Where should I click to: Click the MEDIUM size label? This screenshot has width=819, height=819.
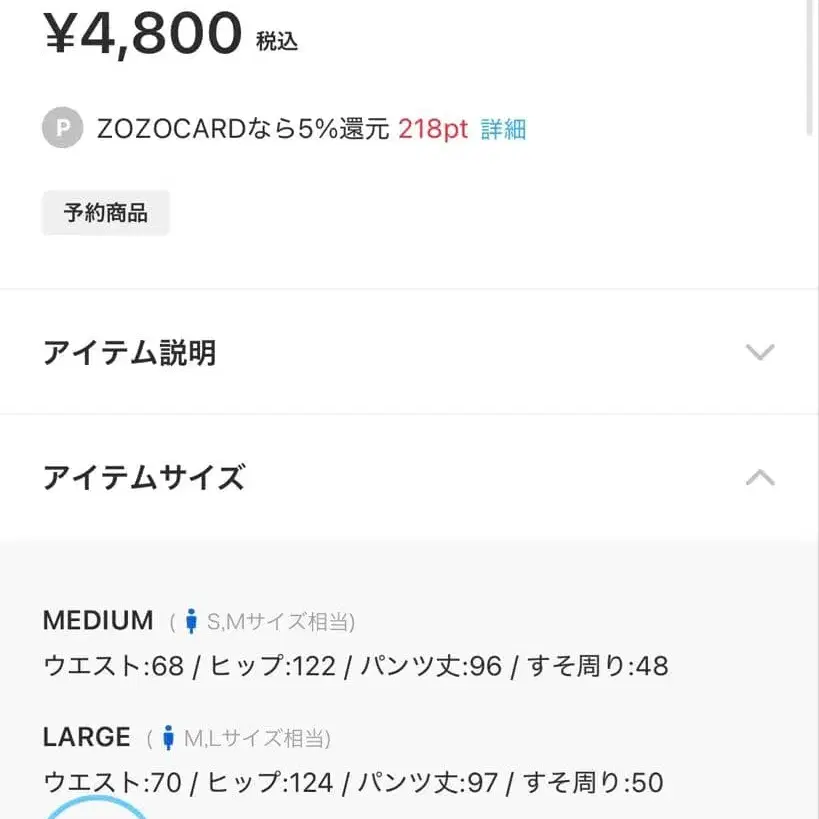pos(97,620)
